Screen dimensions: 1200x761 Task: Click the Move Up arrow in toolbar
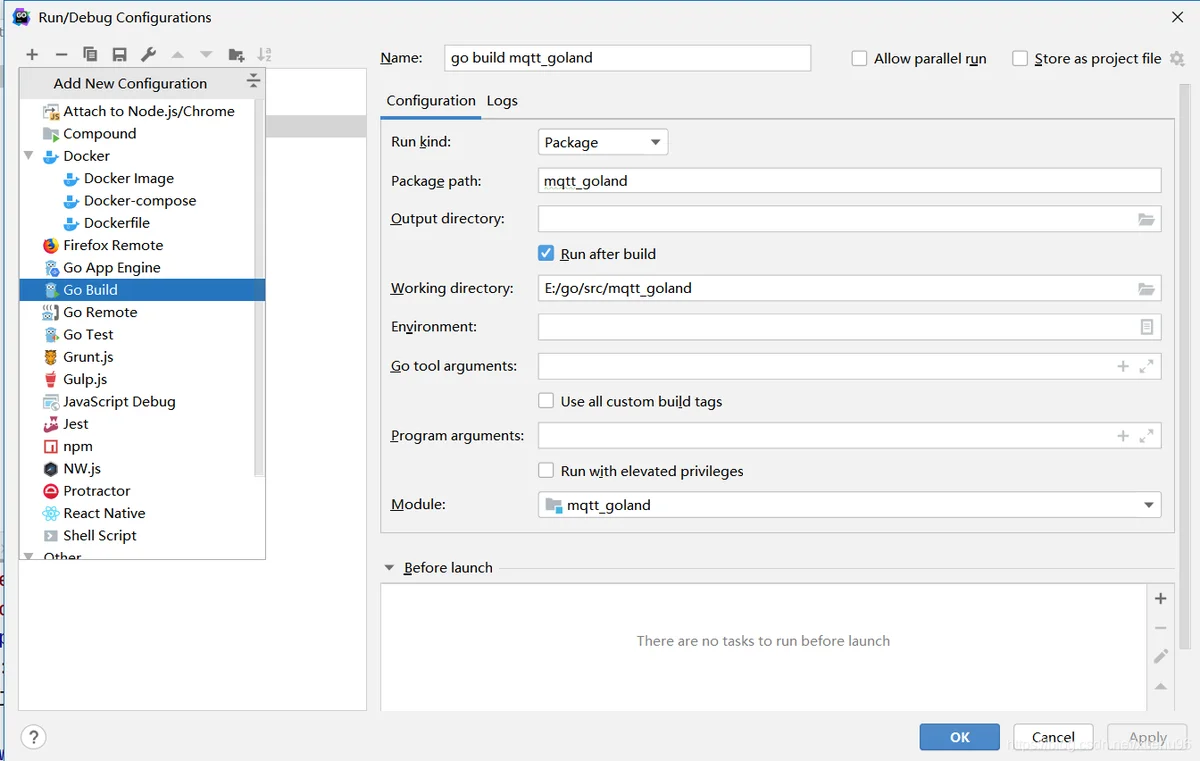pos(178,55)
